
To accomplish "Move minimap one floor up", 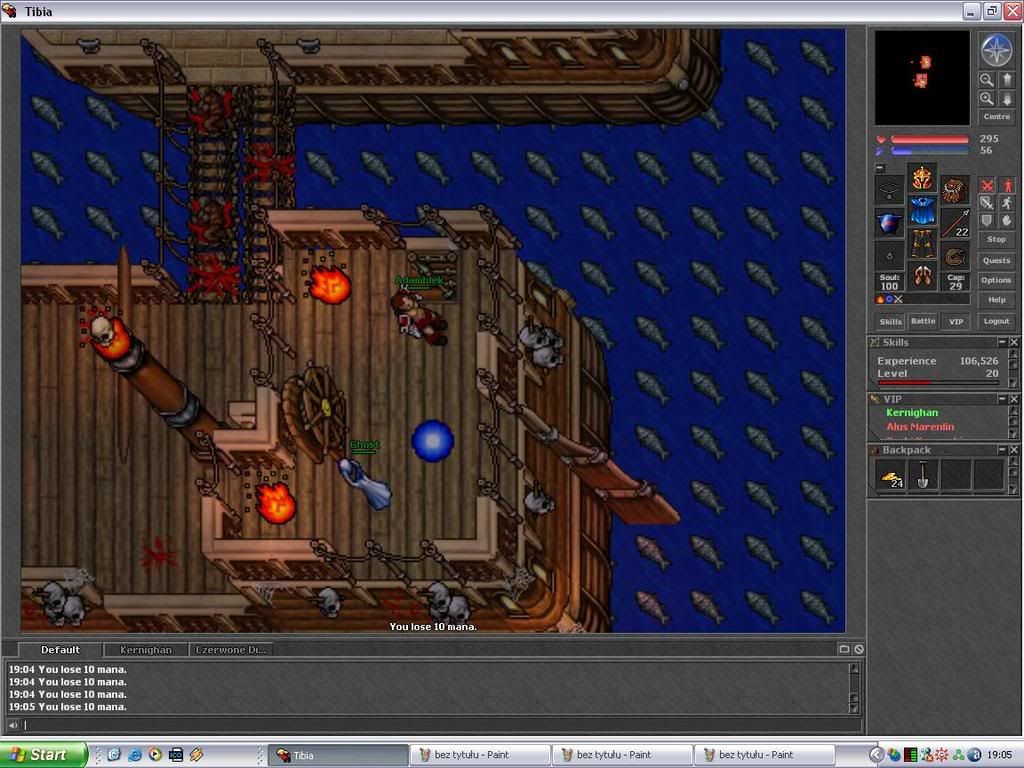I will pyautogui.click(x=1006, y=80).
